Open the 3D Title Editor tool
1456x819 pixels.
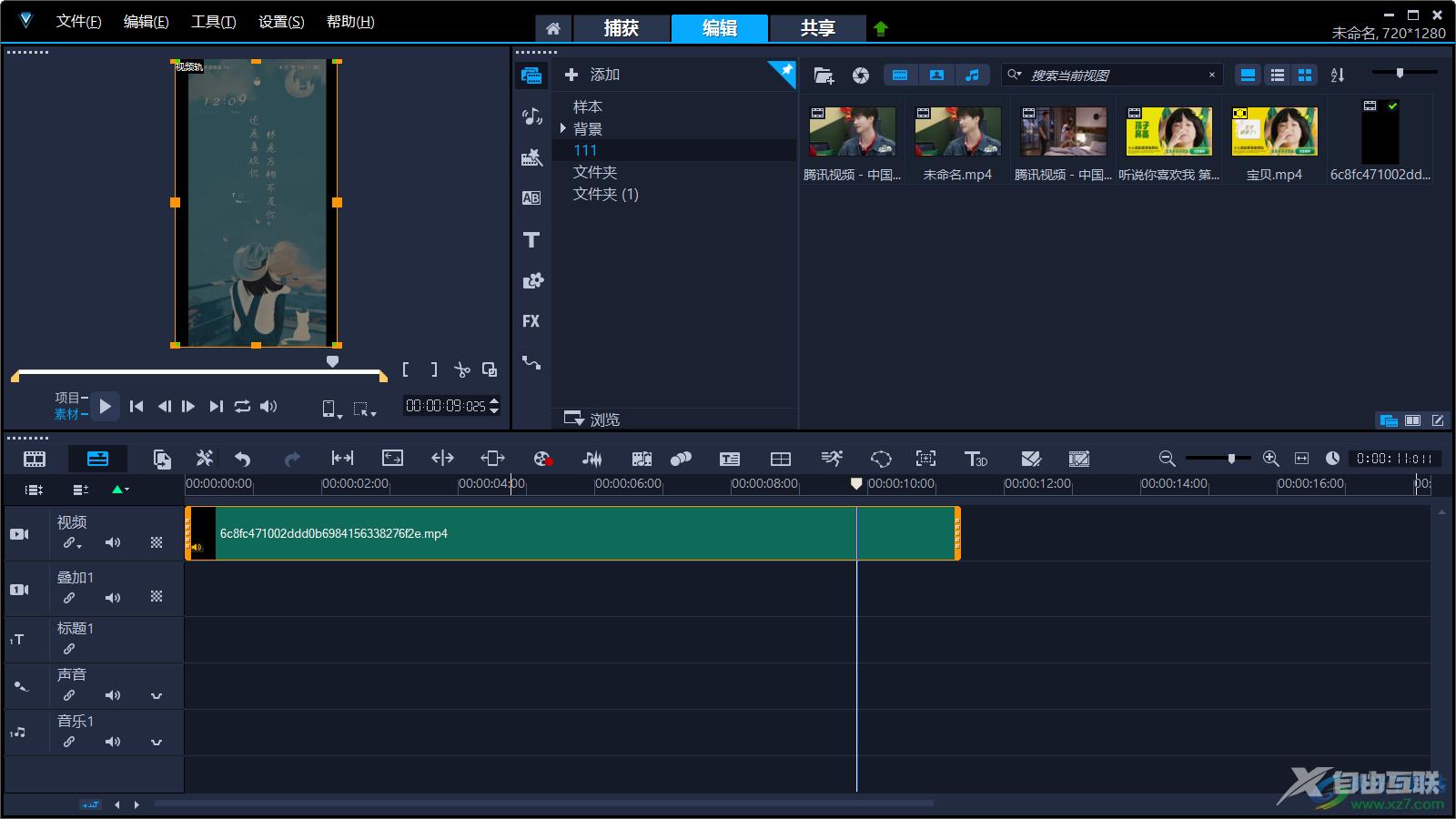coord(976,459)
